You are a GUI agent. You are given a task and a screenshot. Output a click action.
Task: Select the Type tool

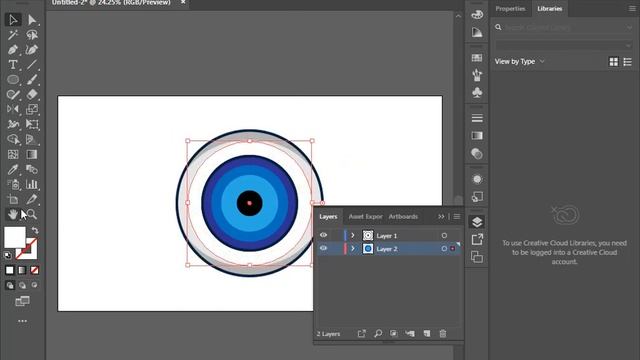(x=13, y=64)
